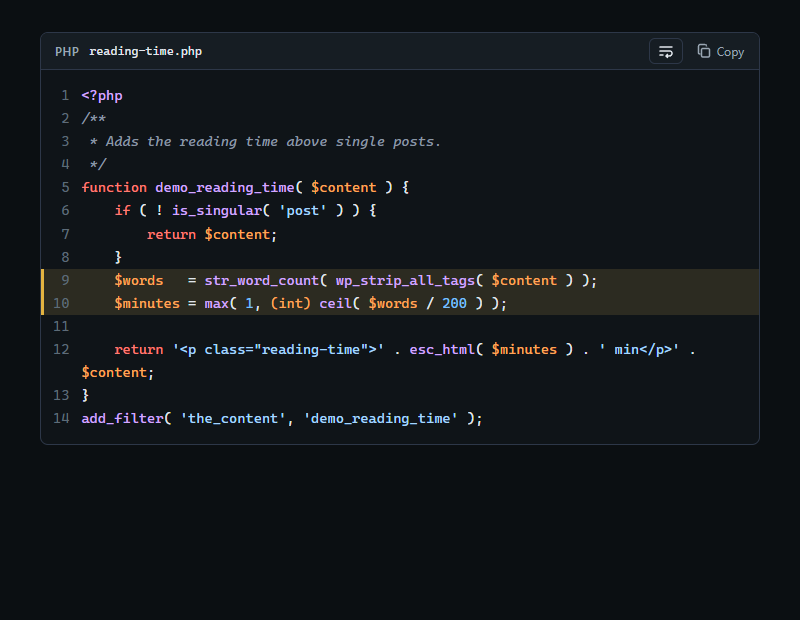Viewport: 800px width, 620px height.
Task: Click the comment 'Adds the reading time above single posts.'
Action: [273, 141]
